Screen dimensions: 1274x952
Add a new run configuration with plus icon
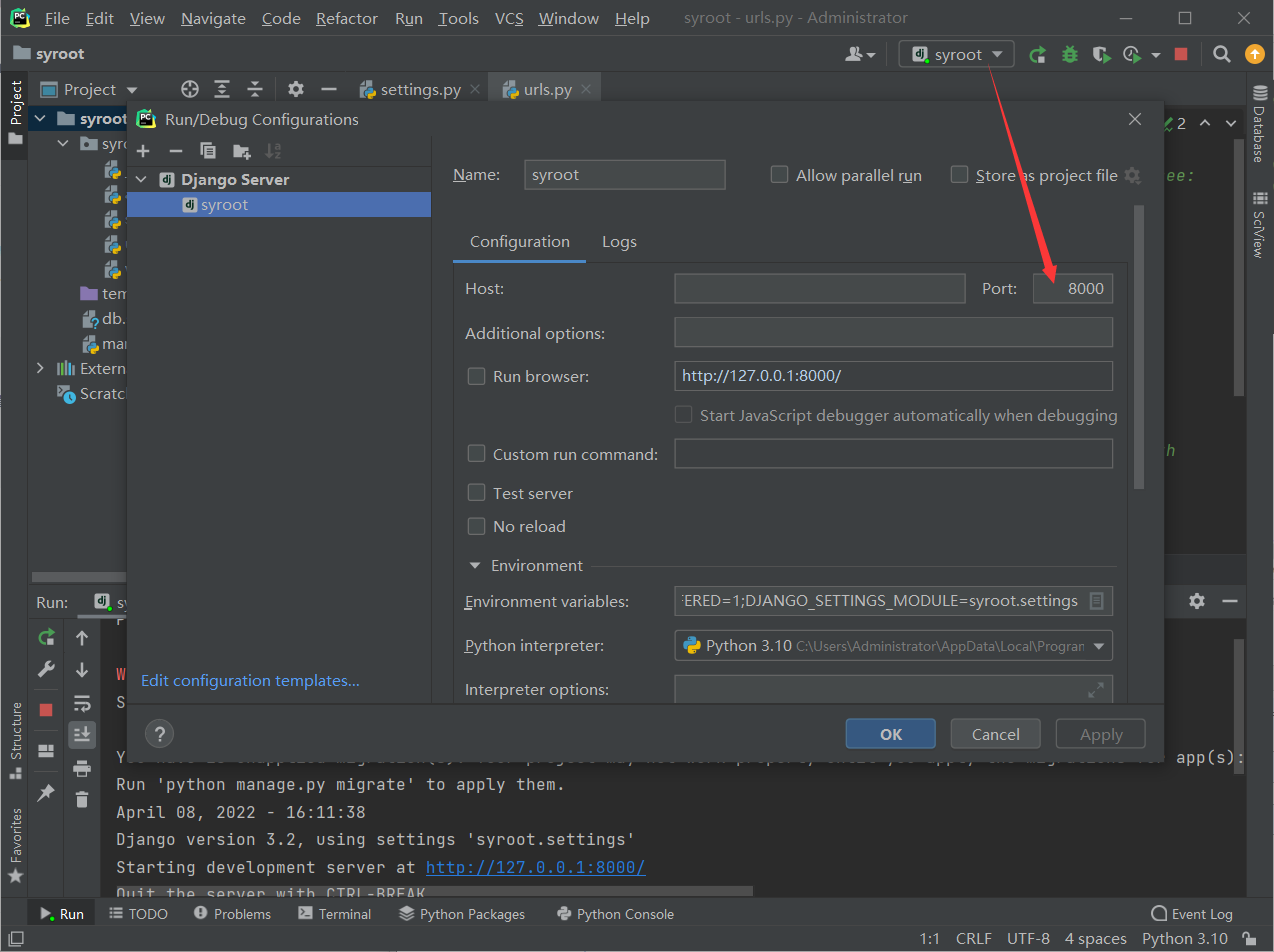coord(143,151)
